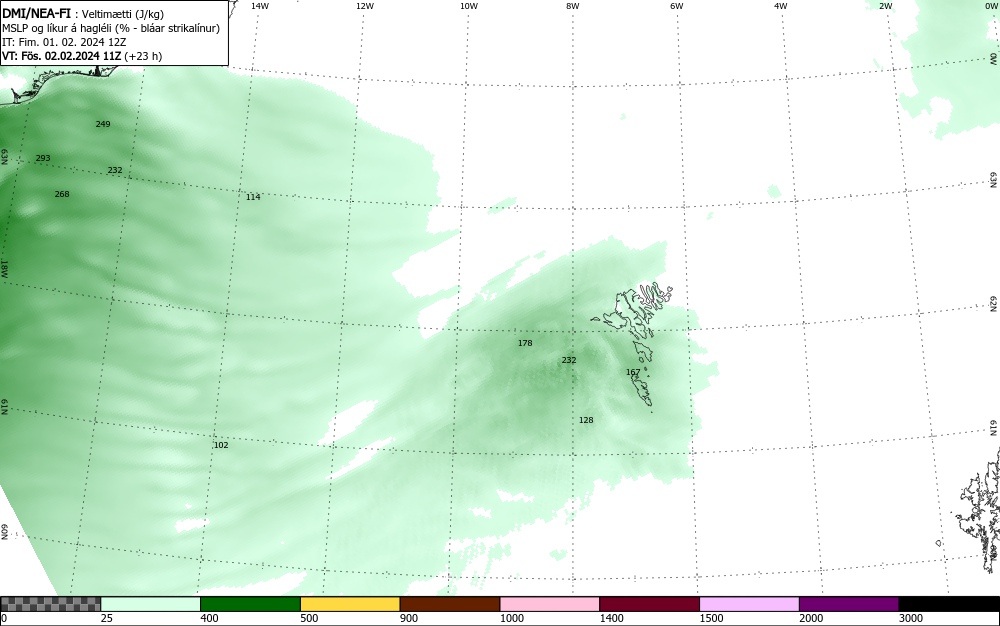Click the '8W' longitude label
This screenshot has width=1000, height=626.
[x=573, y=6]
